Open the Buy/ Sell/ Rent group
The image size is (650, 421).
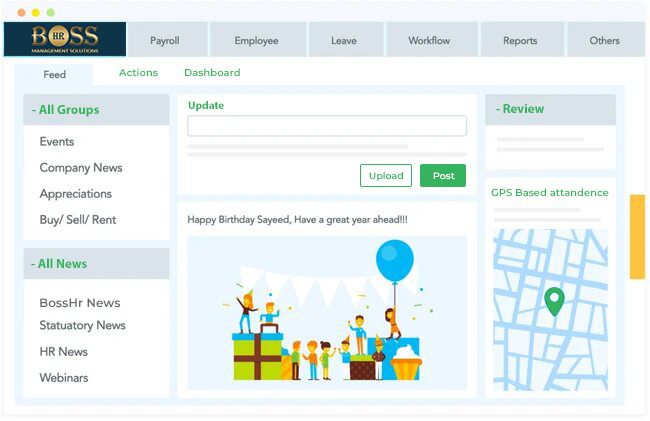point(78,220)
